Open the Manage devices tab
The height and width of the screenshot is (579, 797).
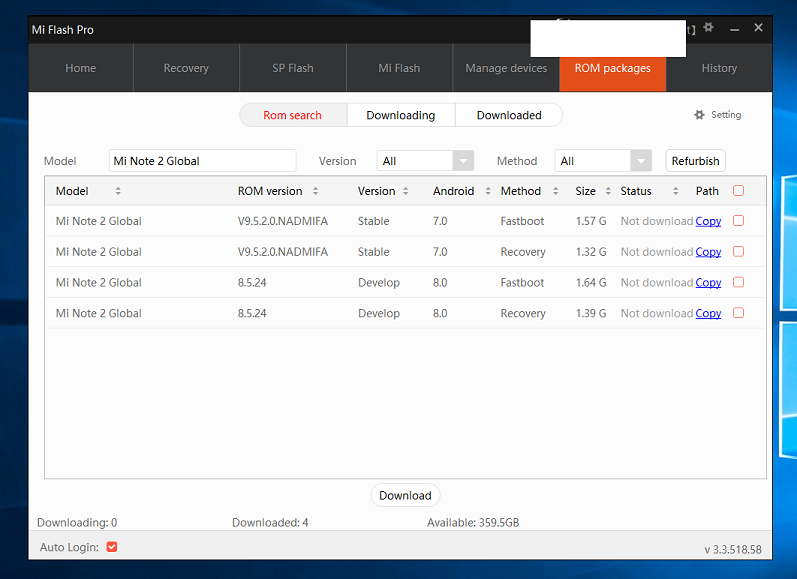click(506, 68)
